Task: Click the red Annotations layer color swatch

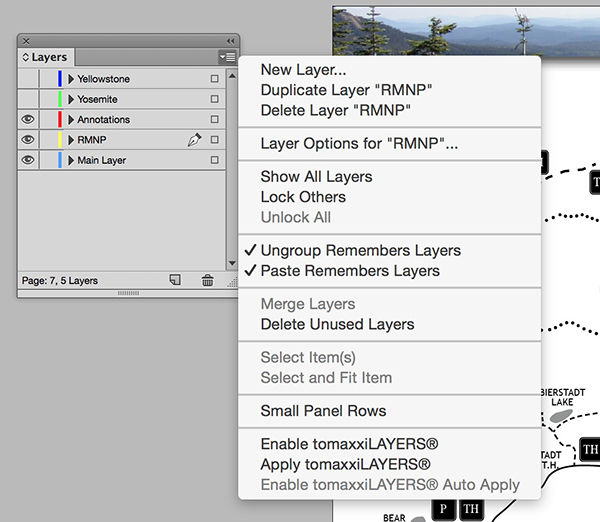Action: pos(60,119)
